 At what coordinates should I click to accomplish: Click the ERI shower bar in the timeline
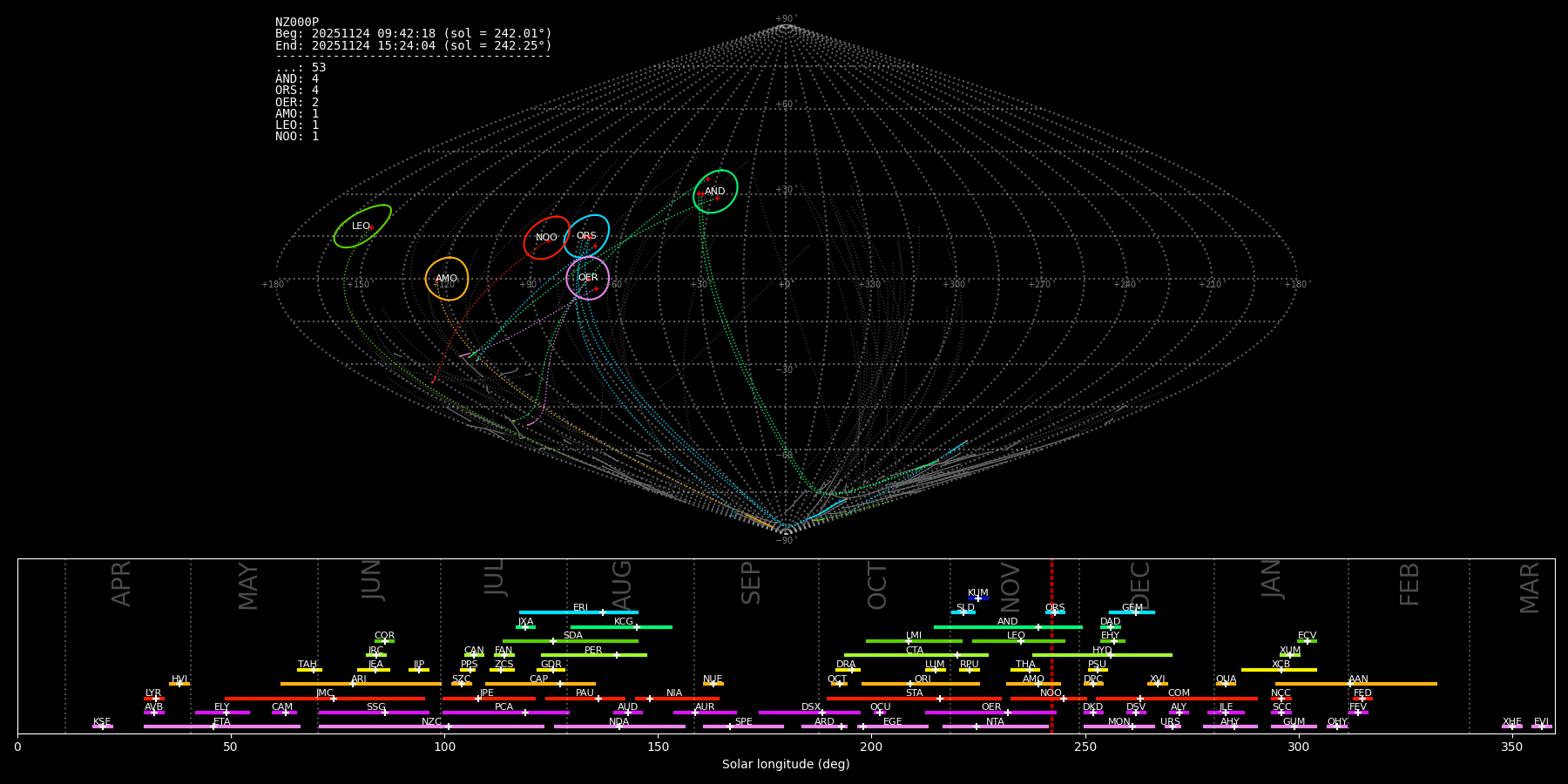(x=578, y=612)
